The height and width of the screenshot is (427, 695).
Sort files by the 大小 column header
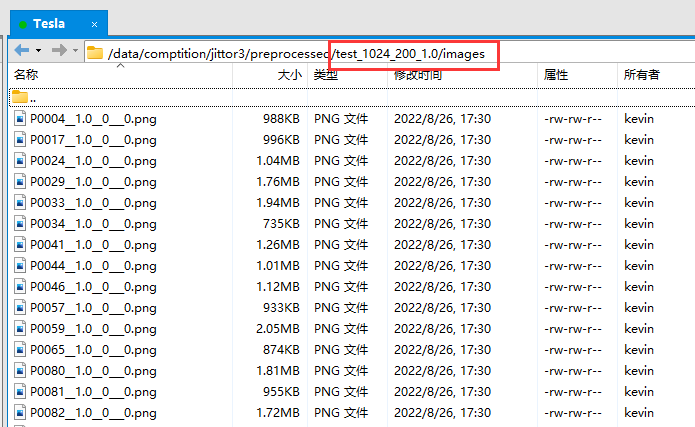287,75
